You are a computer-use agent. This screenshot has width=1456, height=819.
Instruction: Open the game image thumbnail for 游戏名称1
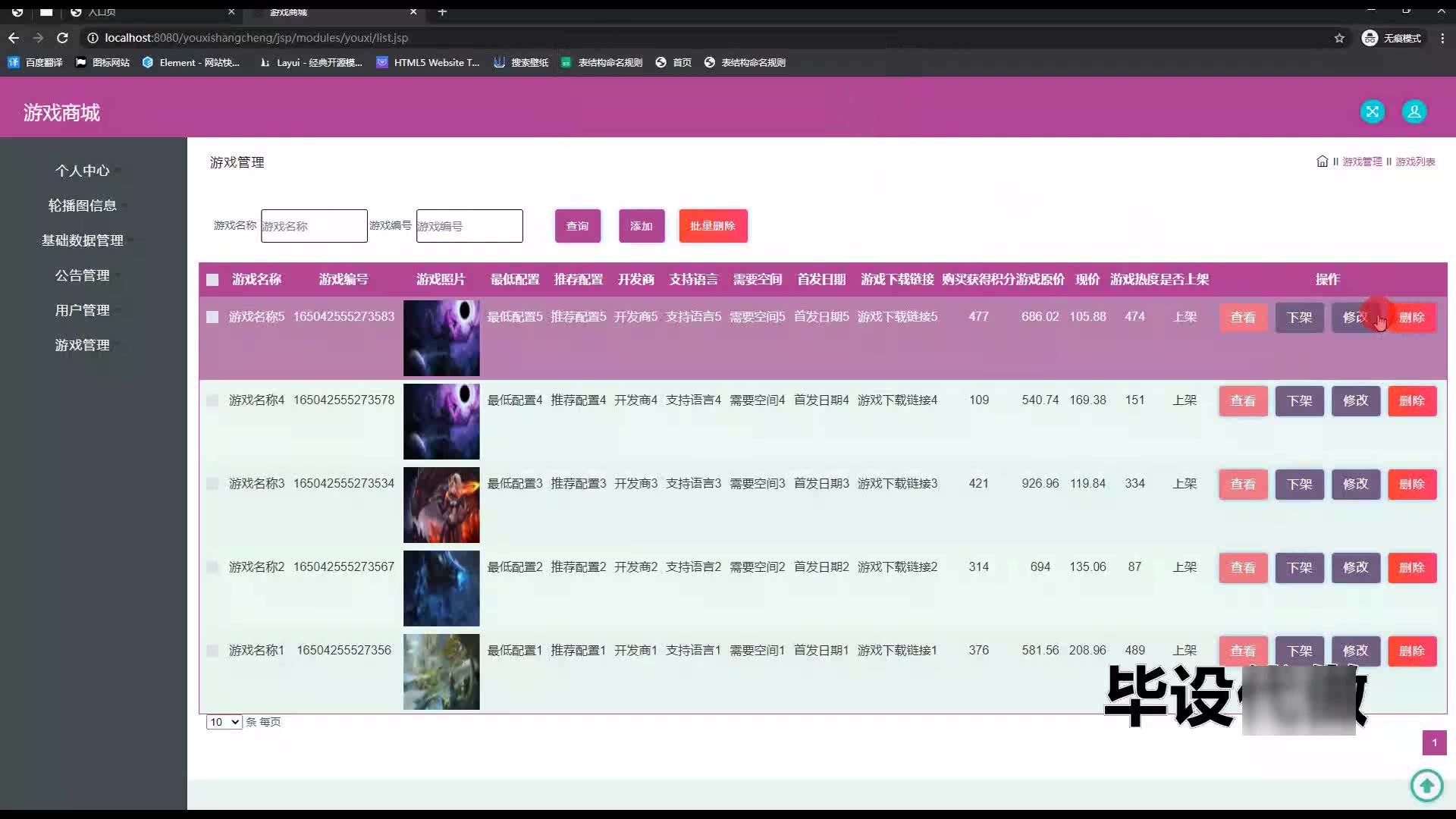[441, 672]
